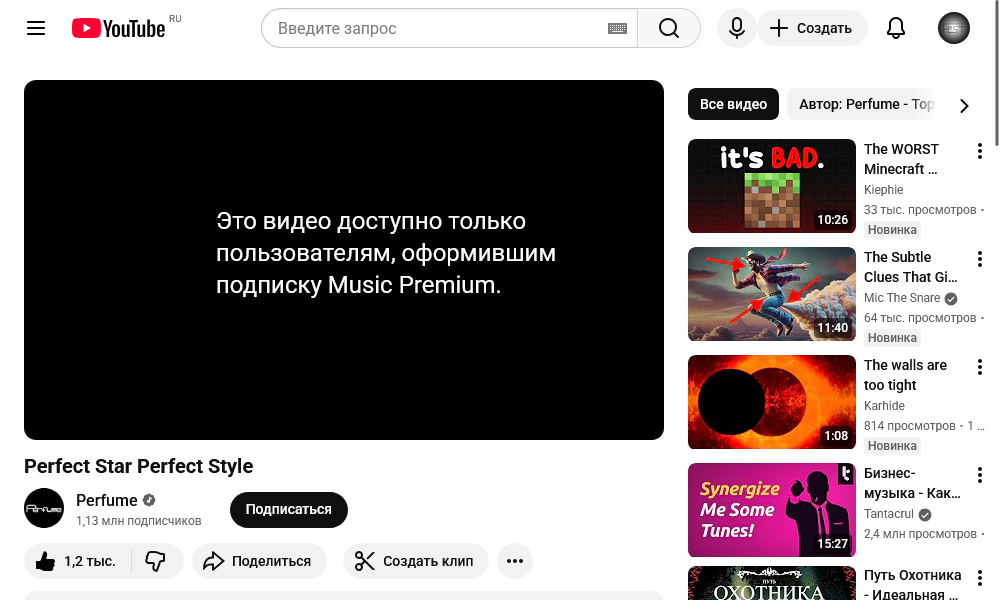
Task: Click the Perfect Star Perfect Style title
Action: (138, 466)
